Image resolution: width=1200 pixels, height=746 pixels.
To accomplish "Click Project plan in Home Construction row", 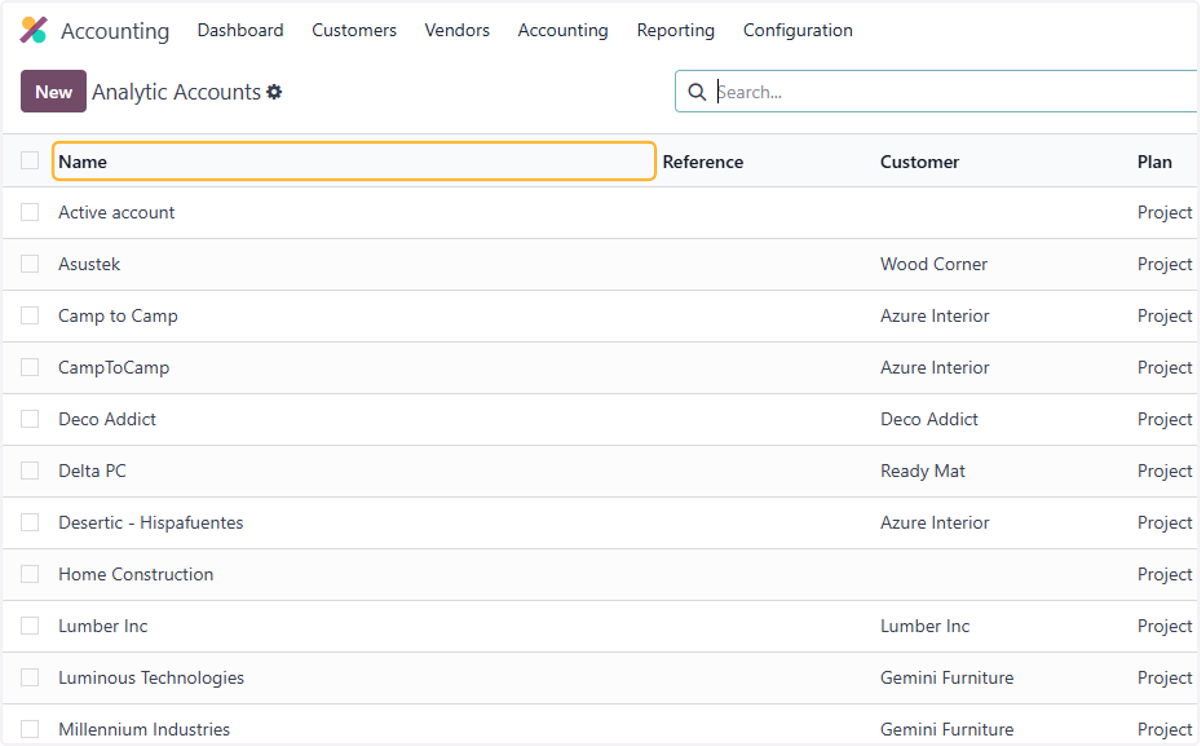I will click(1165, 574).
